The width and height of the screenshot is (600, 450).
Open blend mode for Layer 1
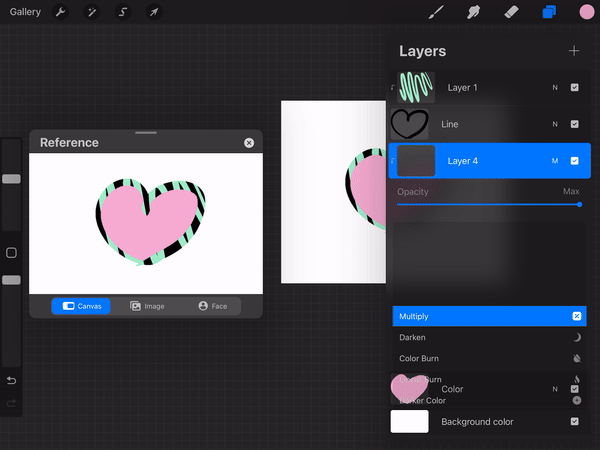555,88
